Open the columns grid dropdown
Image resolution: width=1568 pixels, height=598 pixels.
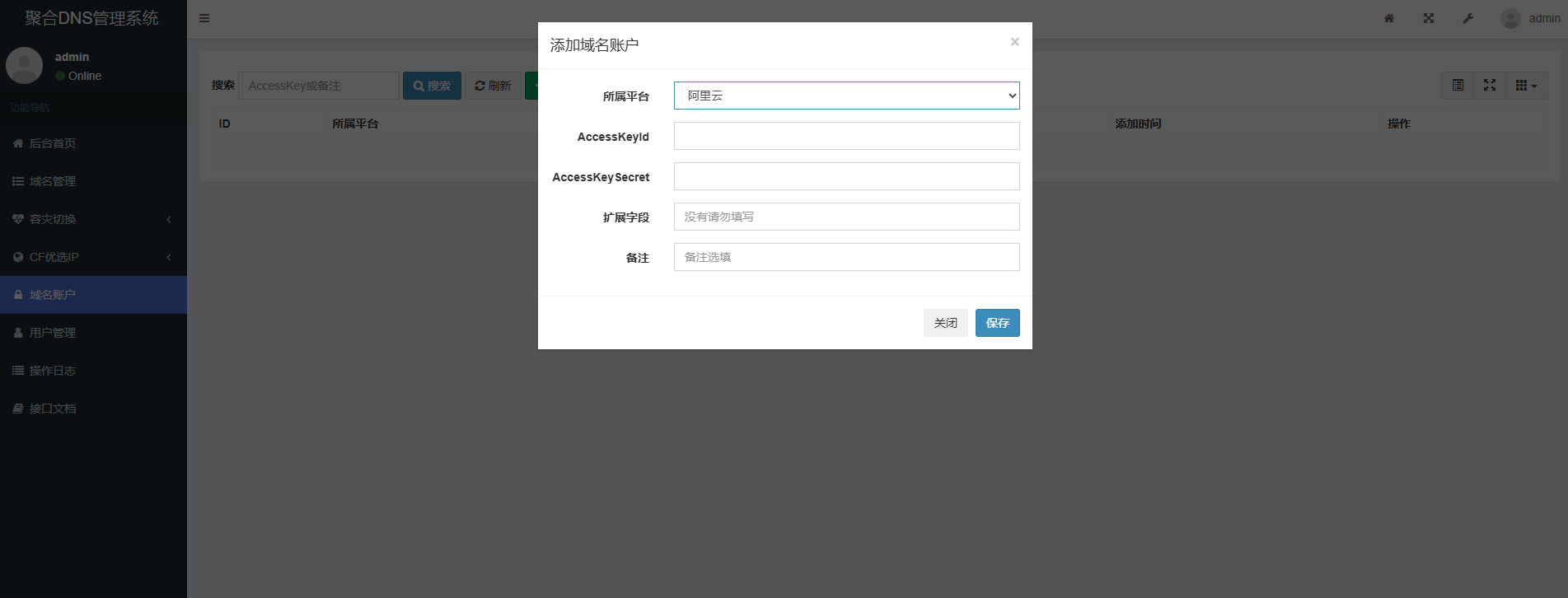pos(1526,86)
